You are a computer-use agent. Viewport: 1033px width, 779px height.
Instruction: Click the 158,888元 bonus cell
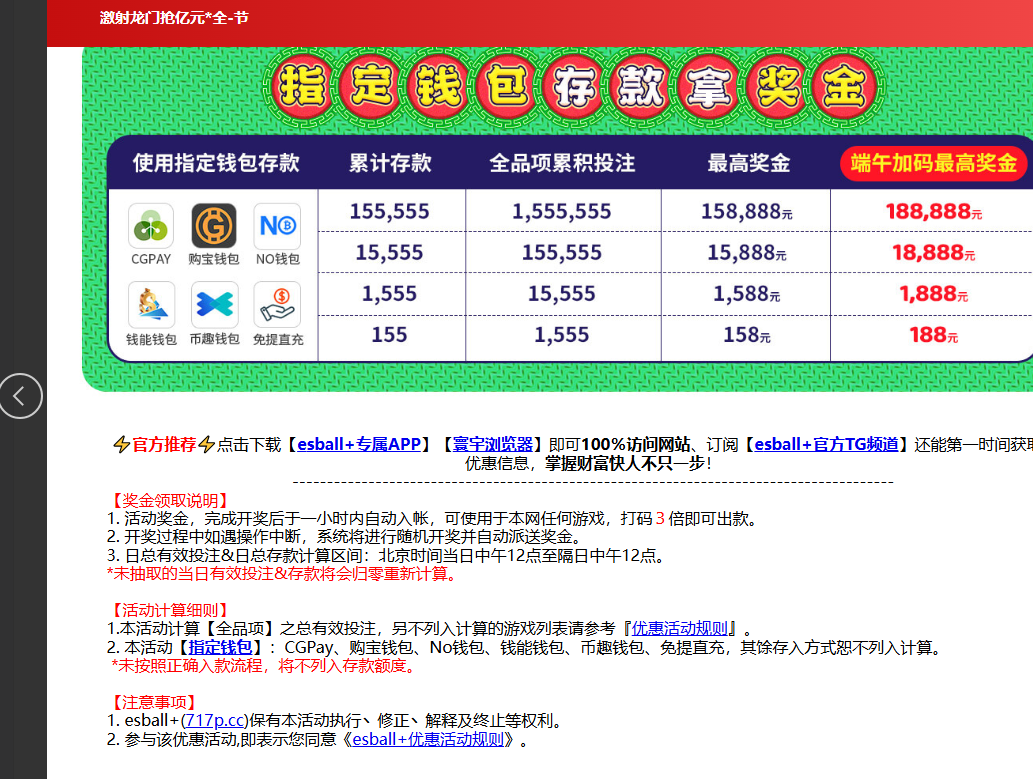[746, 211]
